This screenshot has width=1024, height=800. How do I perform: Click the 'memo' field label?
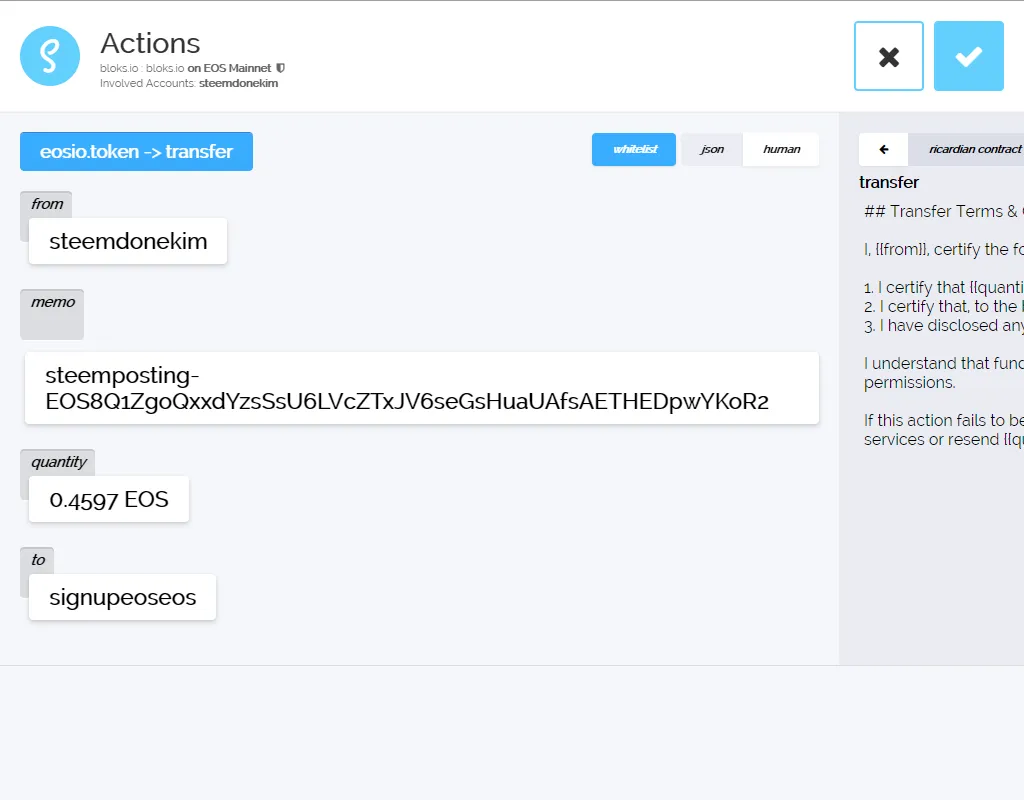[x=52, y=302]
